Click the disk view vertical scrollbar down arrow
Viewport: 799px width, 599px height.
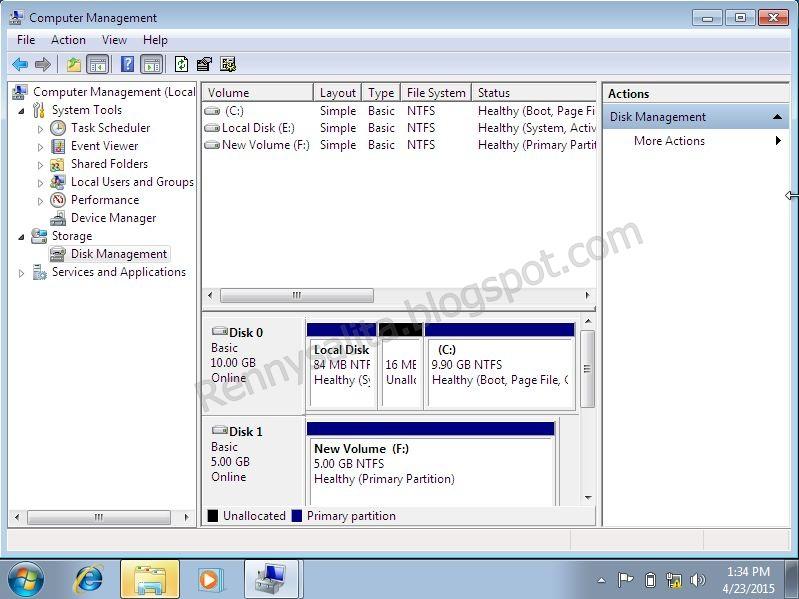point(588,498)
